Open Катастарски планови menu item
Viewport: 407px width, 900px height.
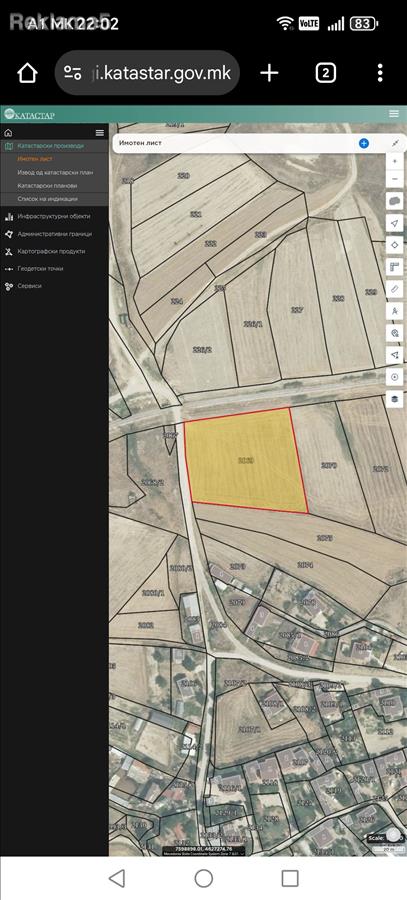[x=47, y=185]
